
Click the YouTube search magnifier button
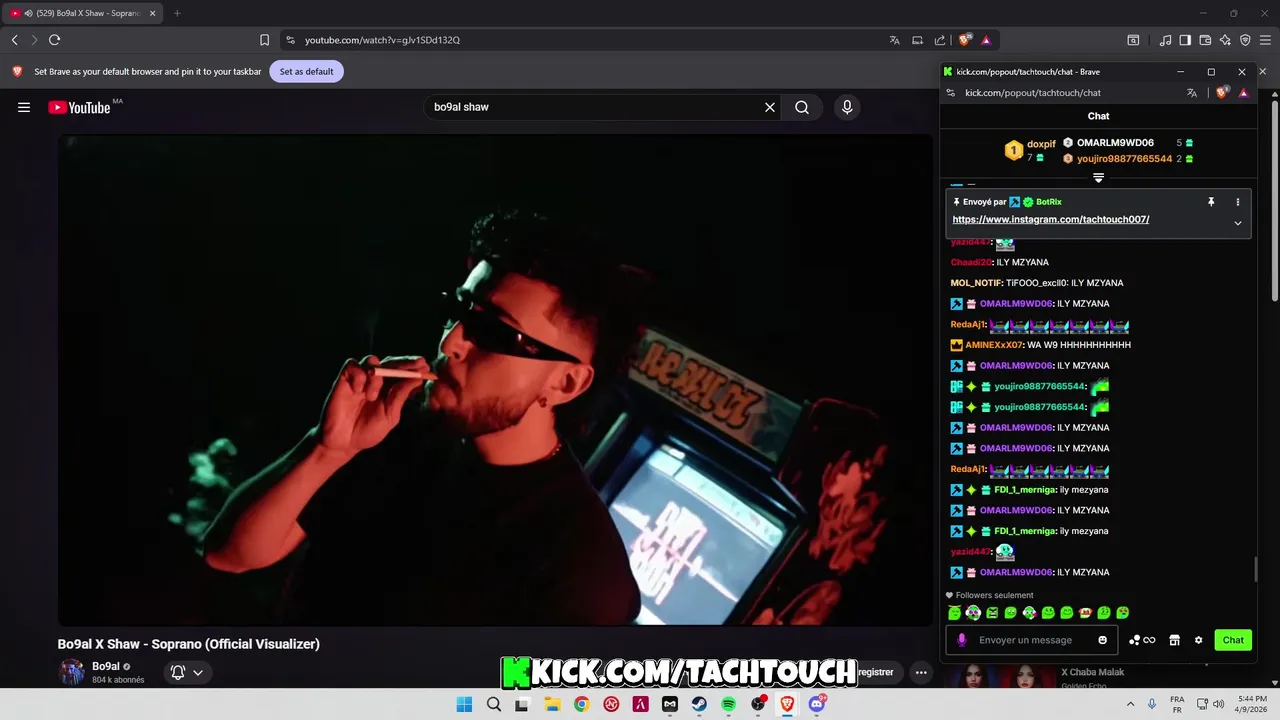tap(802, 107)
